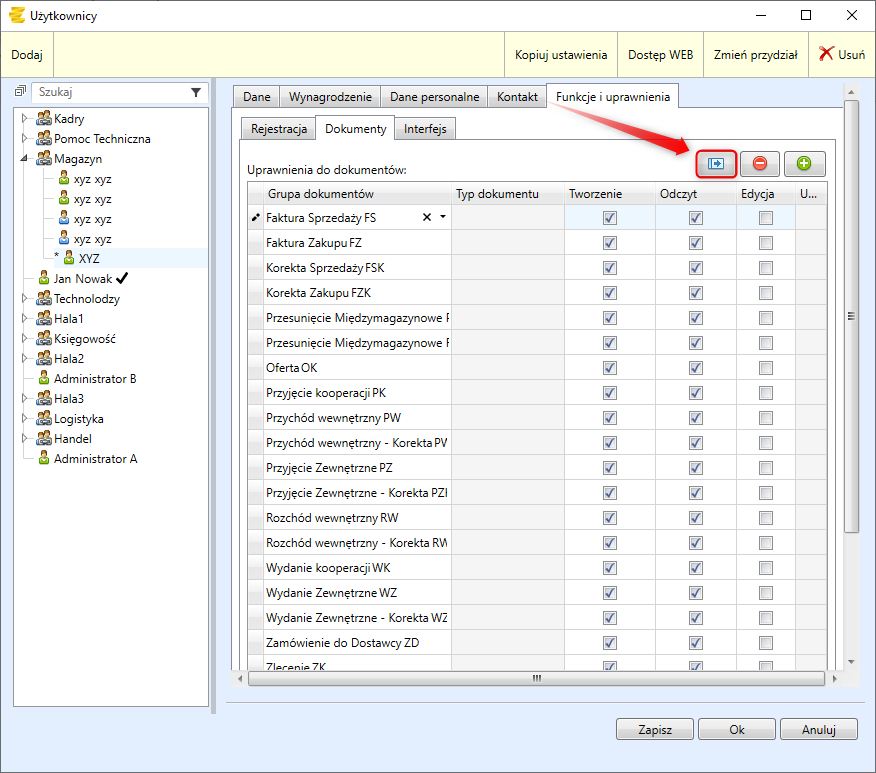Click the filter funnel icon in search box
876x773 pixels.
tap(196, 92)
